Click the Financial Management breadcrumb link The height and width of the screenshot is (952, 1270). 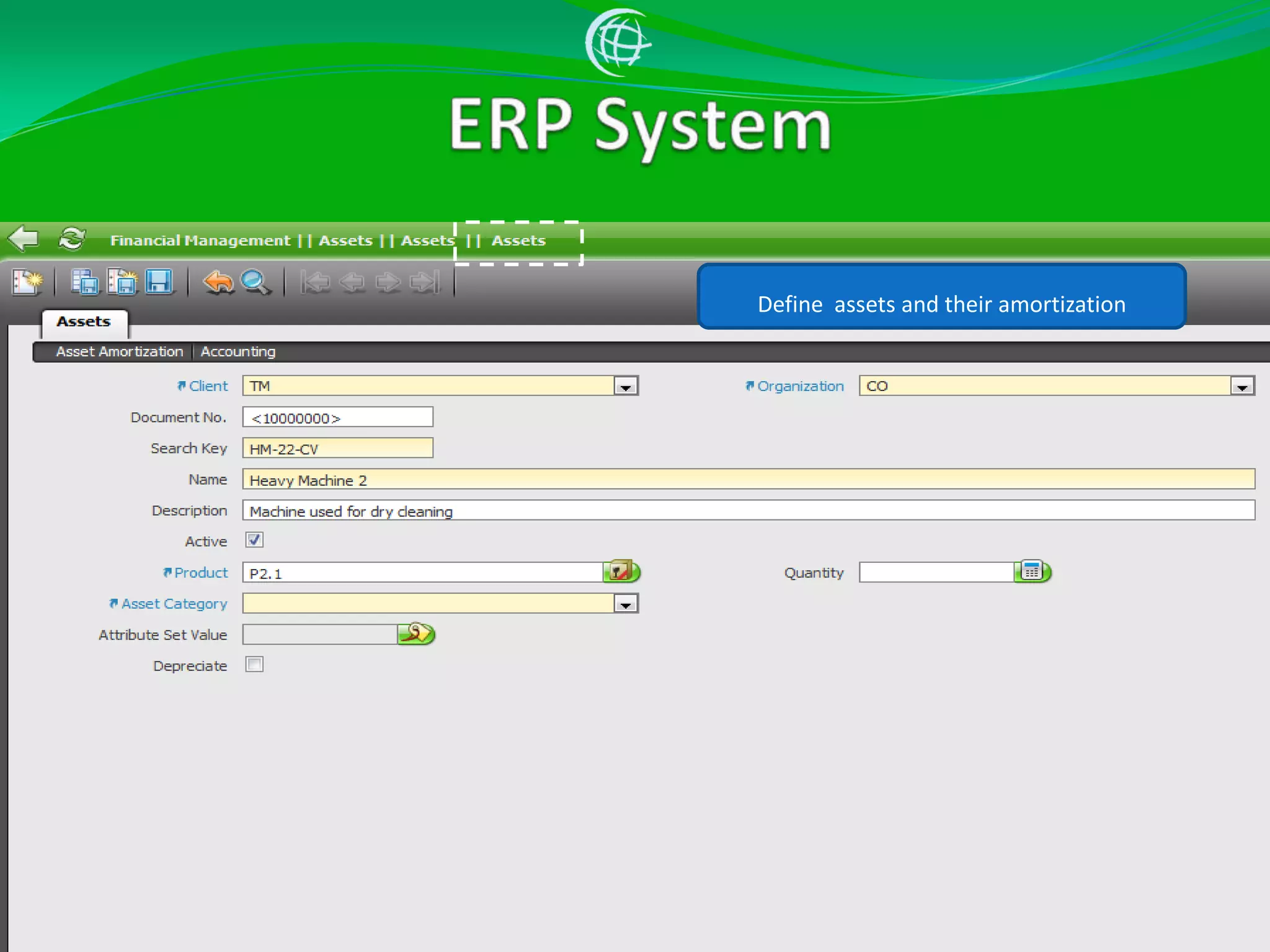pyautogui.click(x=200, y=240)
